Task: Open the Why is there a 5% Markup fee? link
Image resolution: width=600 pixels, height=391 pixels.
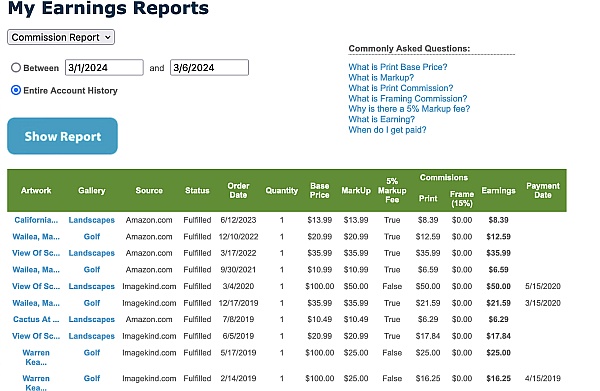Action: point(409,109)
